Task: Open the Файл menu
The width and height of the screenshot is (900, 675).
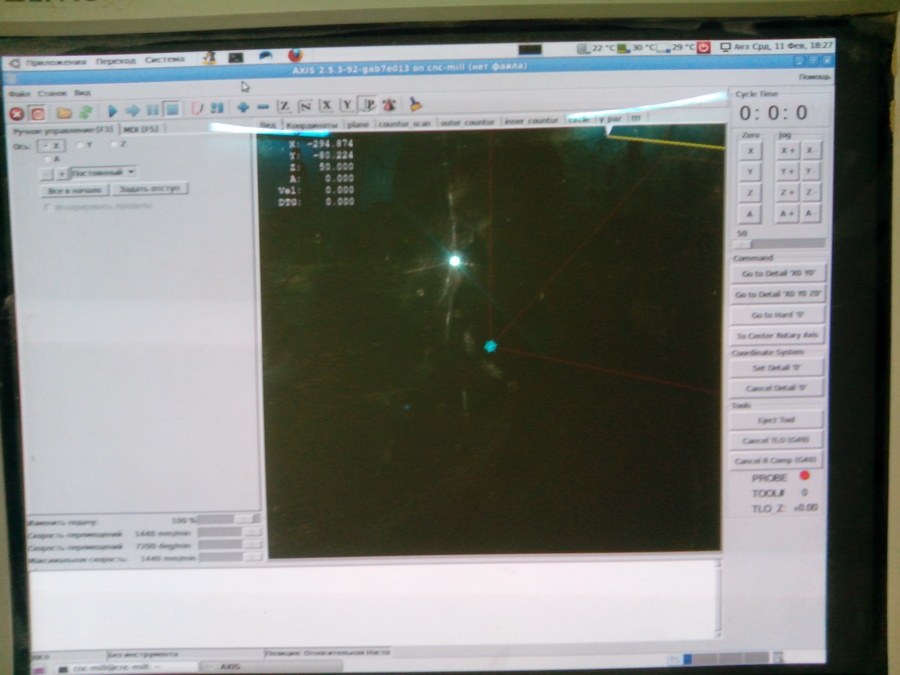Action: [19, 94]
